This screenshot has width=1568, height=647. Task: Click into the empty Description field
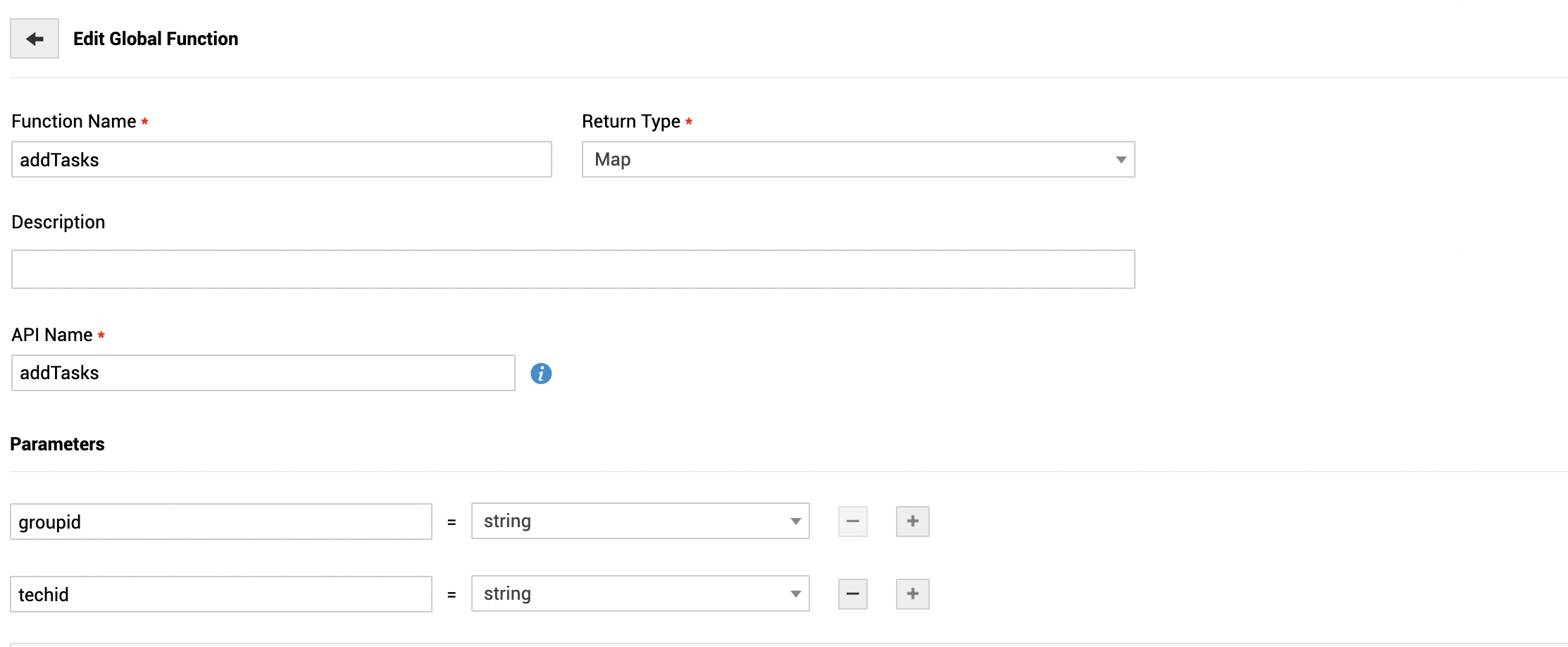coord(573,269)
